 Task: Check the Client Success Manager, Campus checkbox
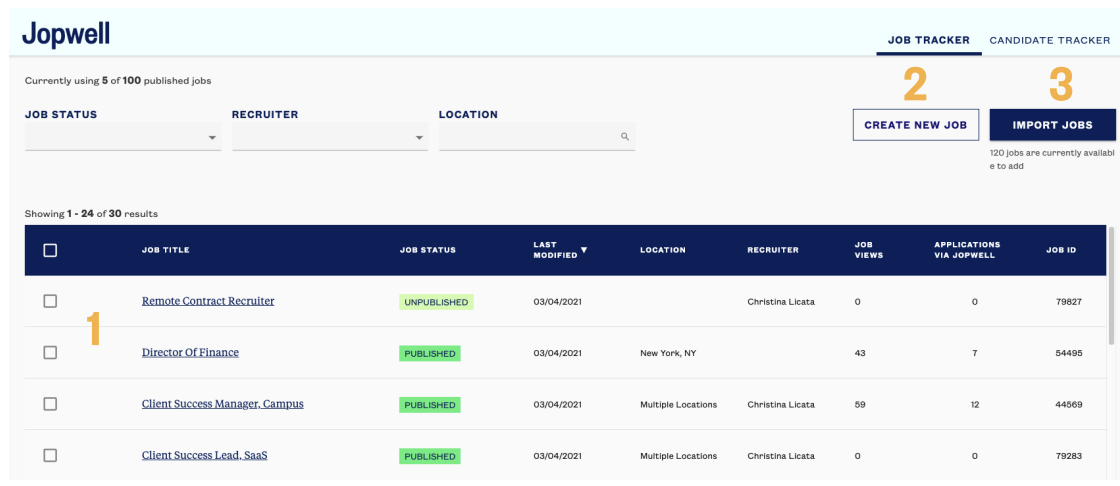point(50,404)
